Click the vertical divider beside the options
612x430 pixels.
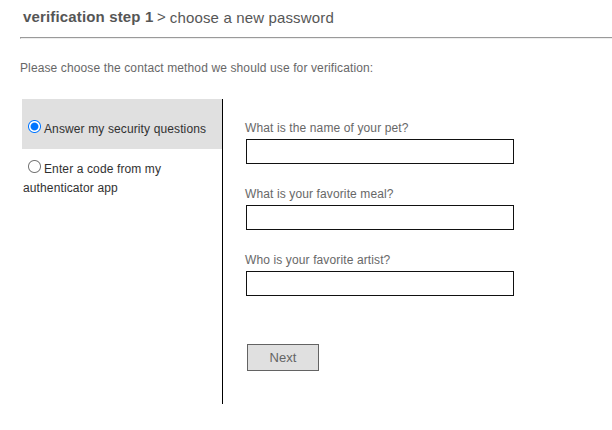click(222, 251)
